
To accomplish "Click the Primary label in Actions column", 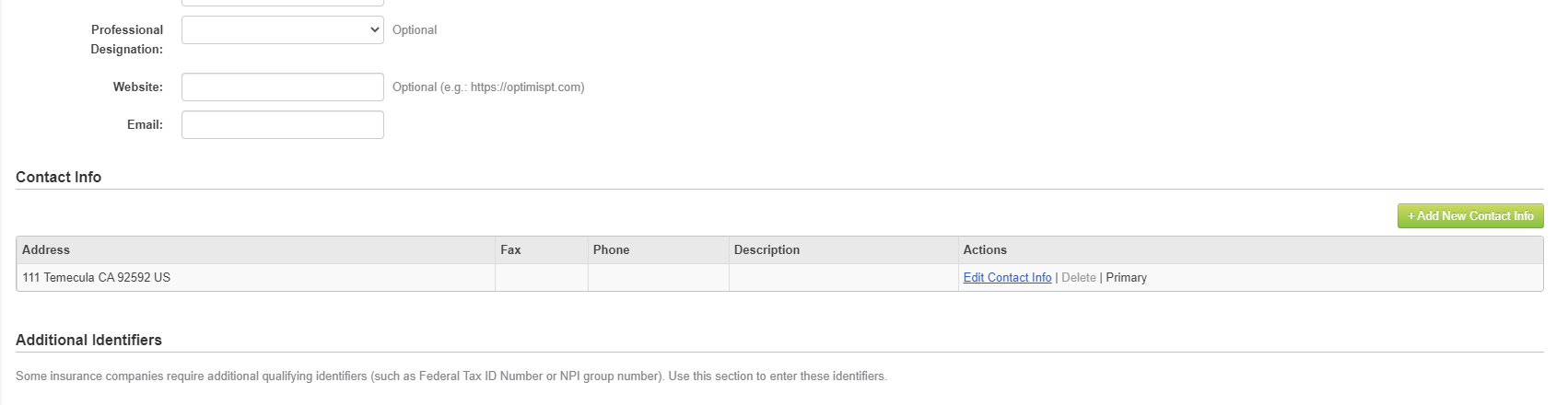I will (x=1126, y=278).
